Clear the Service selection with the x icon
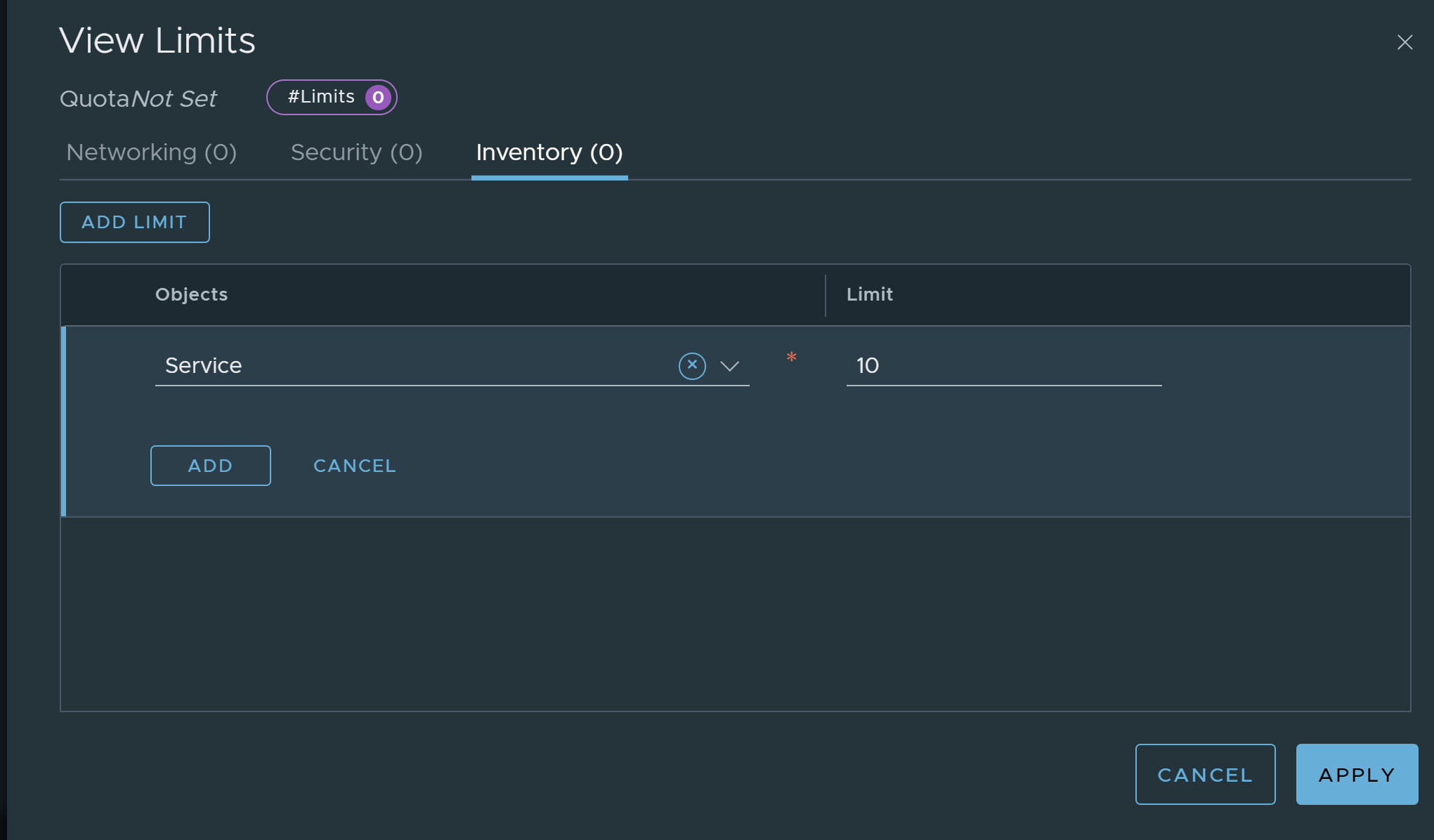Image resolution: width=1434 pixels, height=840 pixels. coord(692,366)
